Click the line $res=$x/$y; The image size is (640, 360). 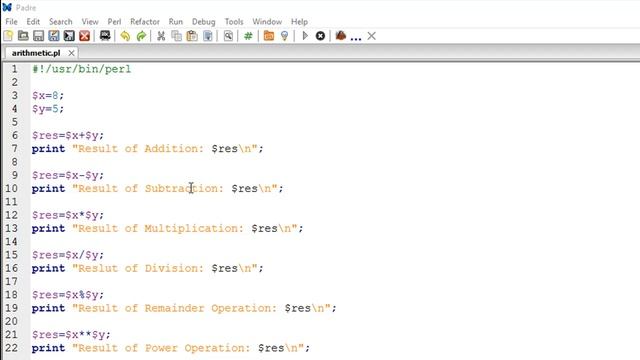[x=68, y=255]
